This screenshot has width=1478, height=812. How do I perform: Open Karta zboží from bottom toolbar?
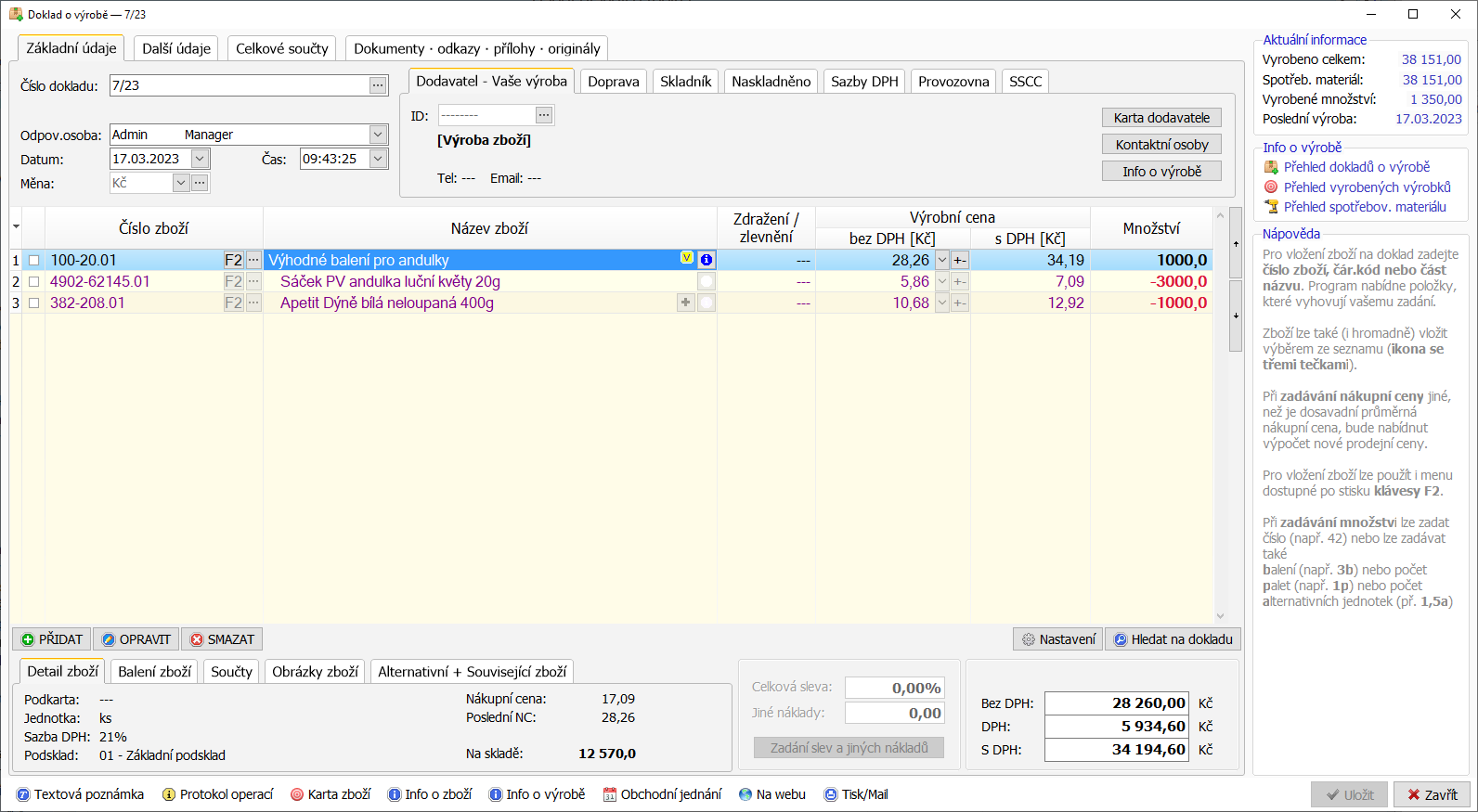tap(331, 794)
